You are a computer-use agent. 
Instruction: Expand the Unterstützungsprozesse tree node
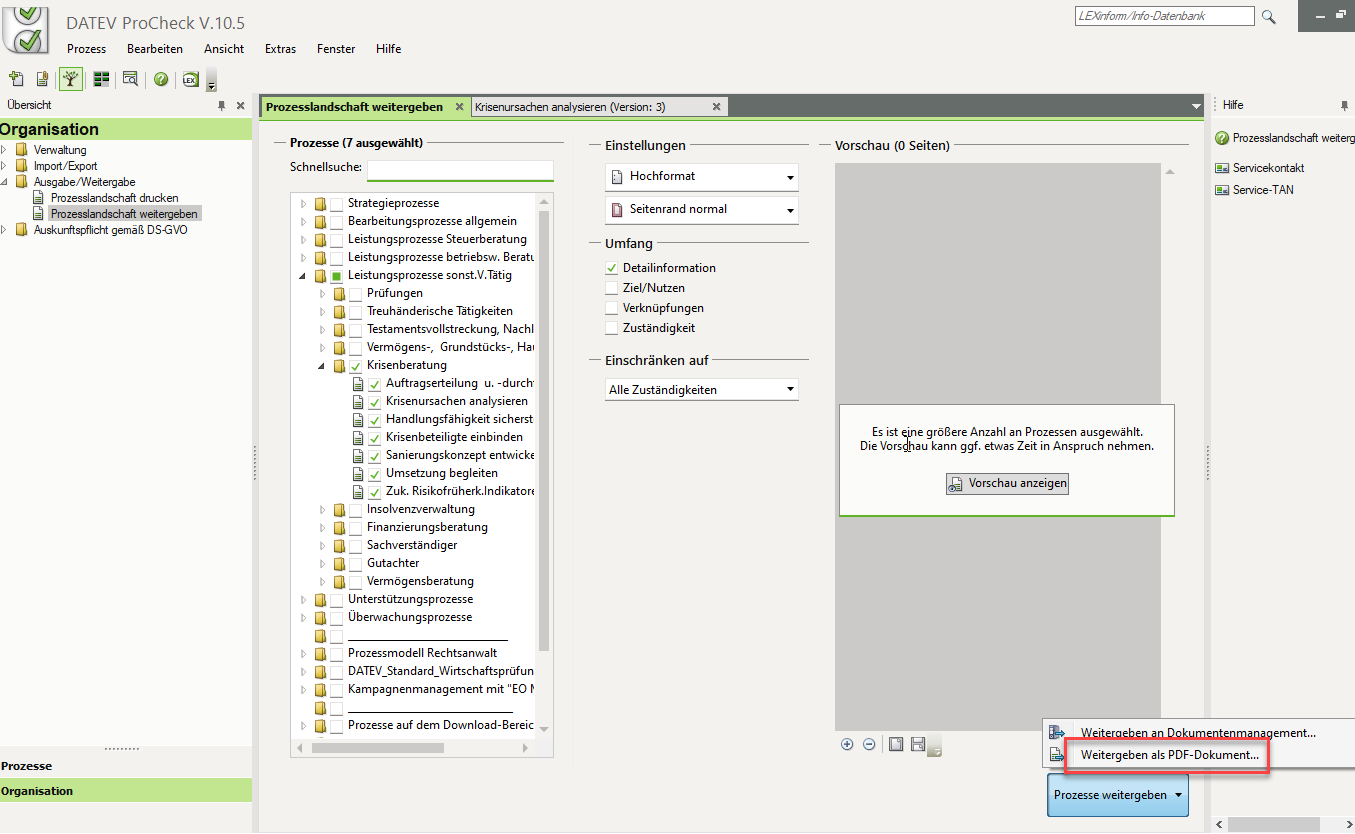click(x=304, y=600)
